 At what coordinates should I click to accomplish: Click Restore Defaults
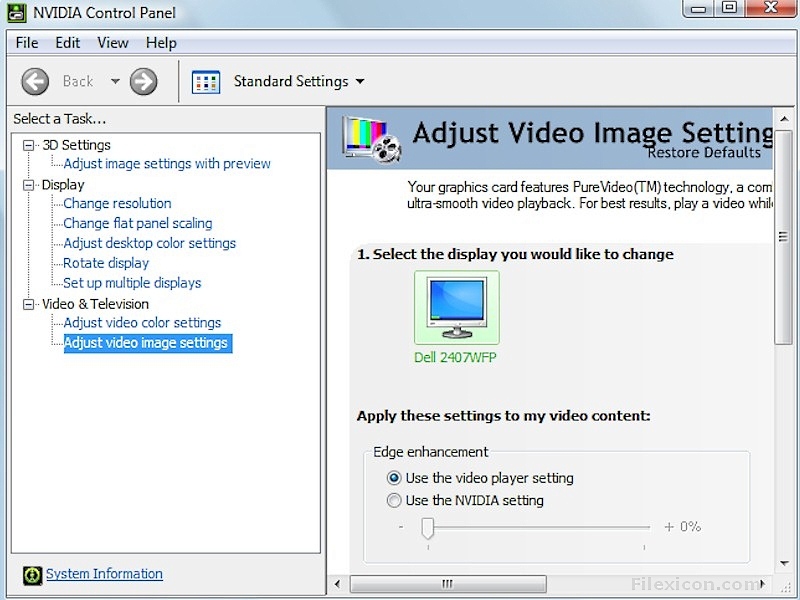click(703, 153)
